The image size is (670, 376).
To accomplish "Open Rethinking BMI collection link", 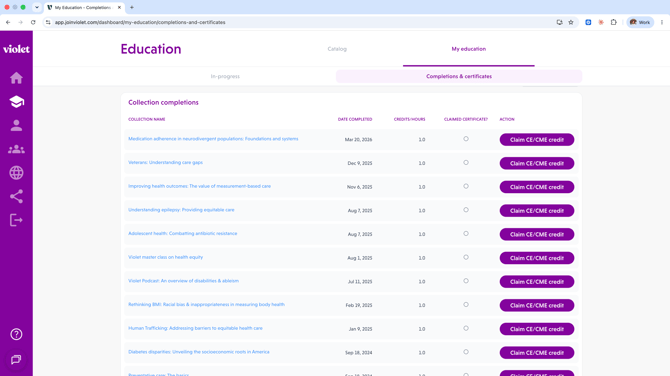I will 206,305.
